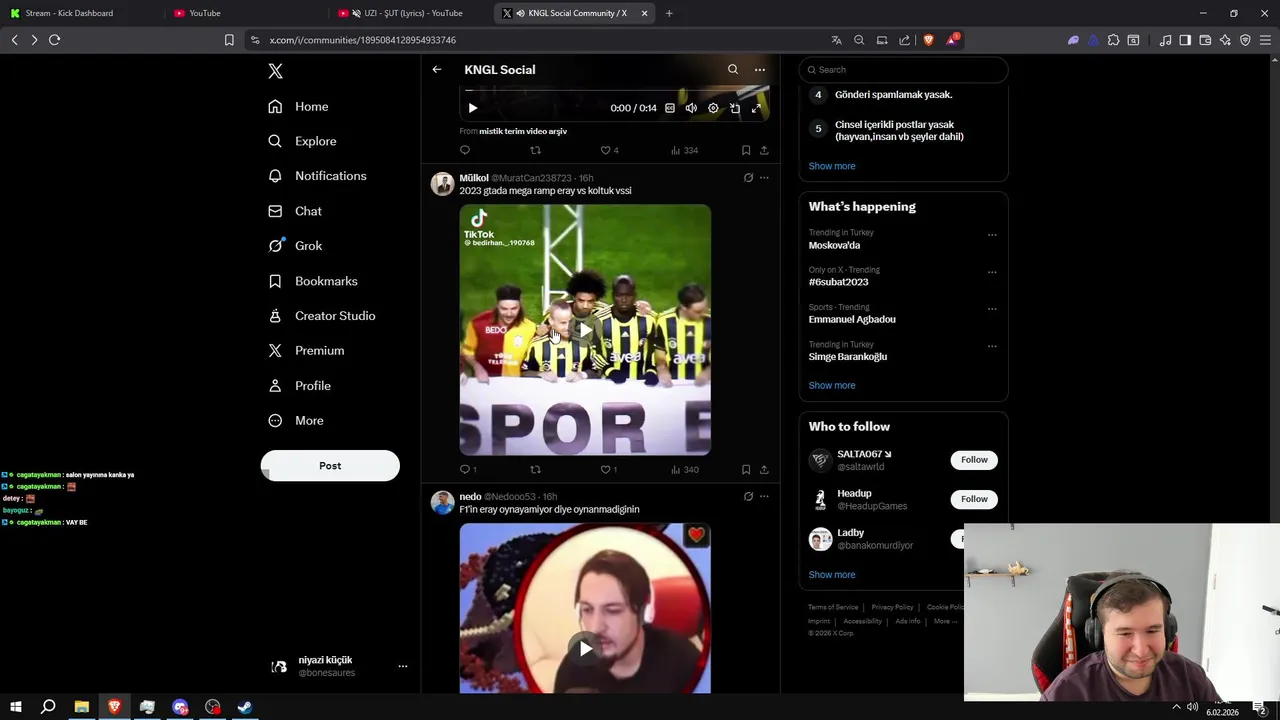
Task: Reply to the post with 334 views
Action: (465, 150)
